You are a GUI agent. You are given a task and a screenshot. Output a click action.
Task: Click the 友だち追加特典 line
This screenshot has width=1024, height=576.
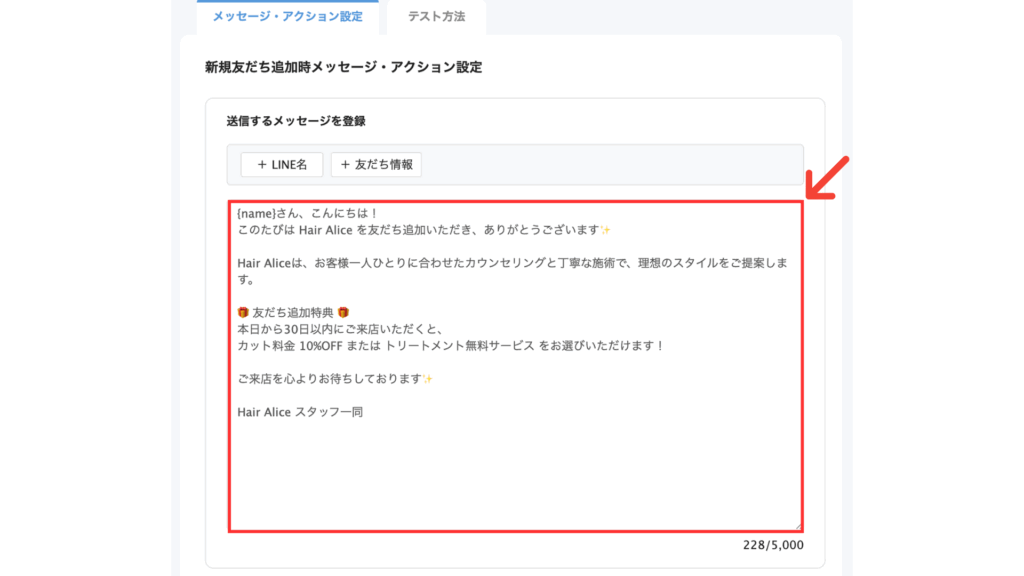[293, 312]
